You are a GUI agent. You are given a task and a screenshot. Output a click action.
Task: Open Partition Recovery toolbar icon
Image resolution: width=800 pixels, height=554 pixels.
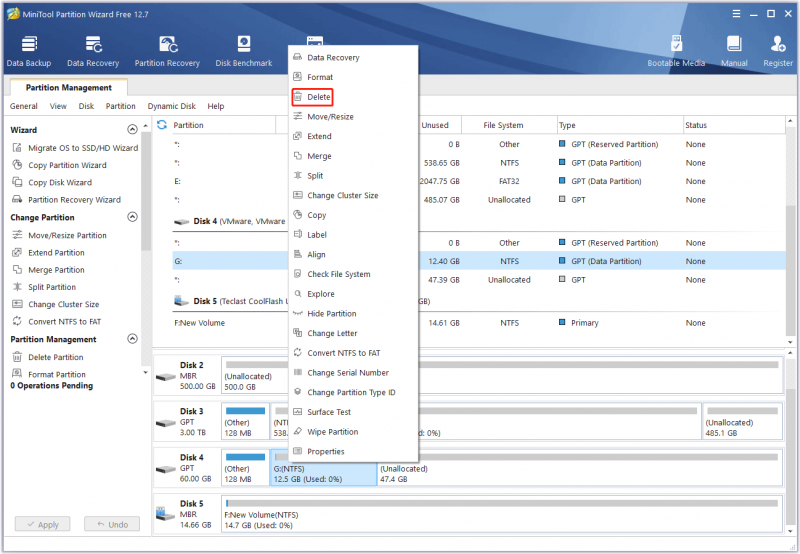click(167, 52)
